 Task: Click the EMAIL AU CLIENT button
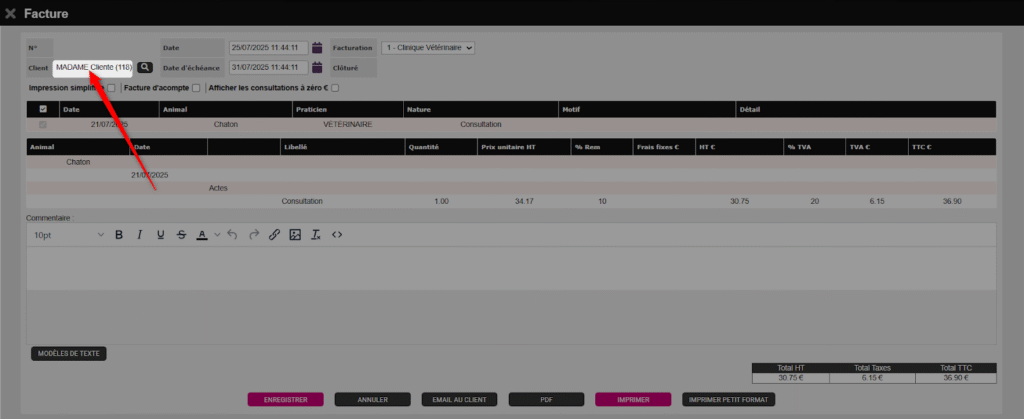point(461,399)
